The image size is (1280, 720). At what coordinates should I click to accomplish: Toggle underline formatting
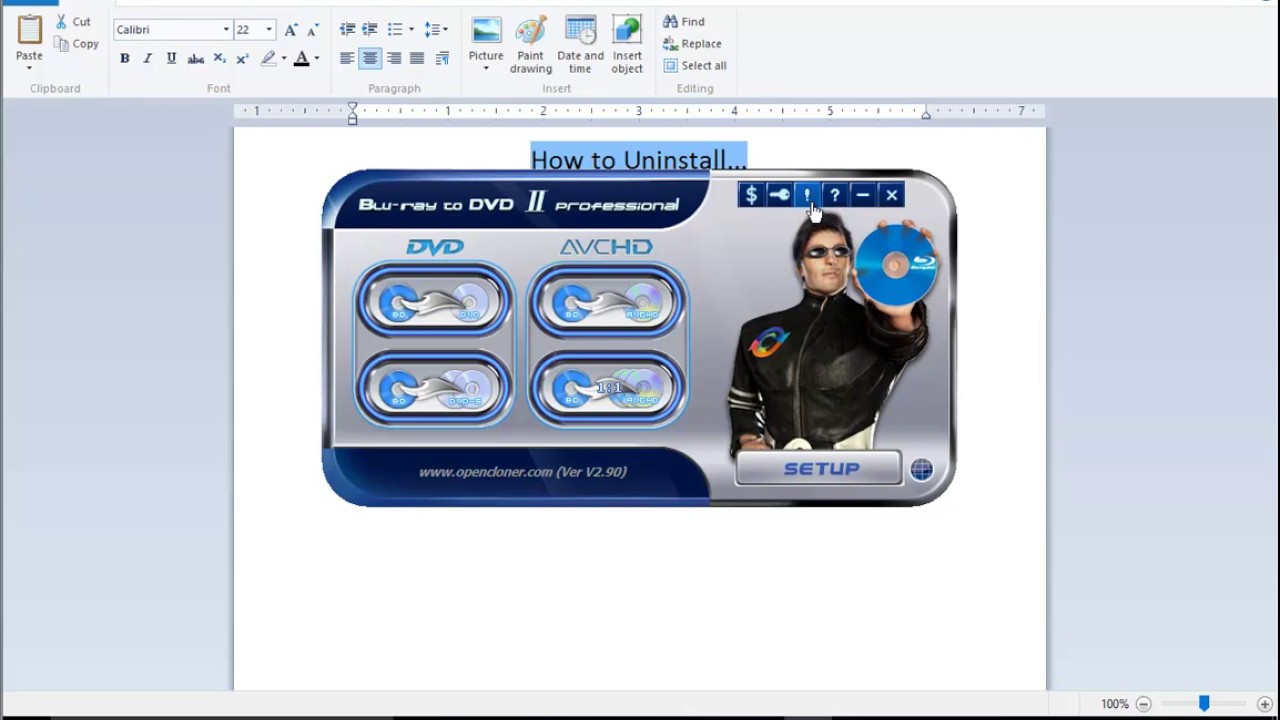(171, 59)
